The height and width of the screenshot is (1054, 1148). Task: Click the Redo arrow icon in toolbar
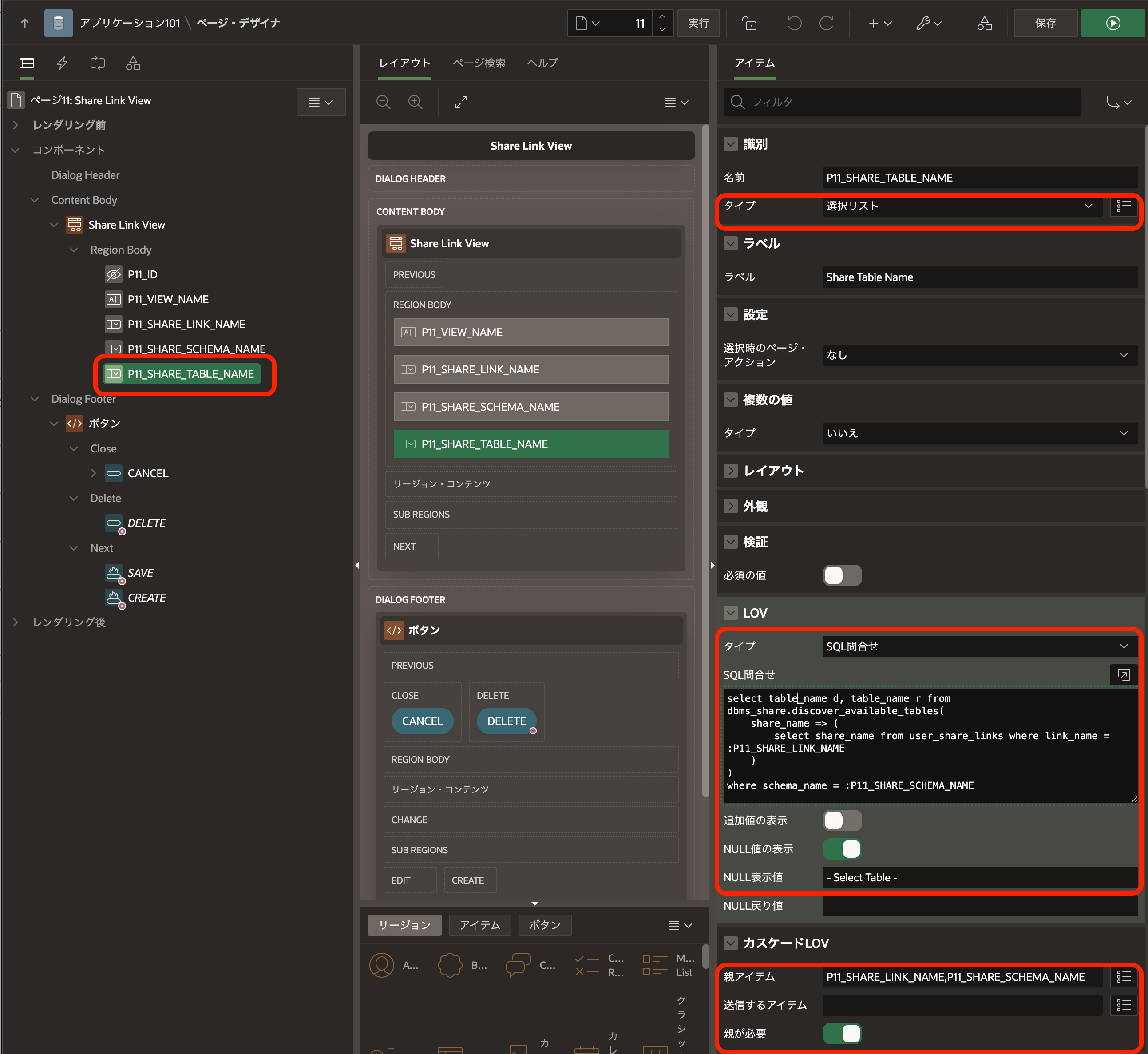tap(826, 23)
